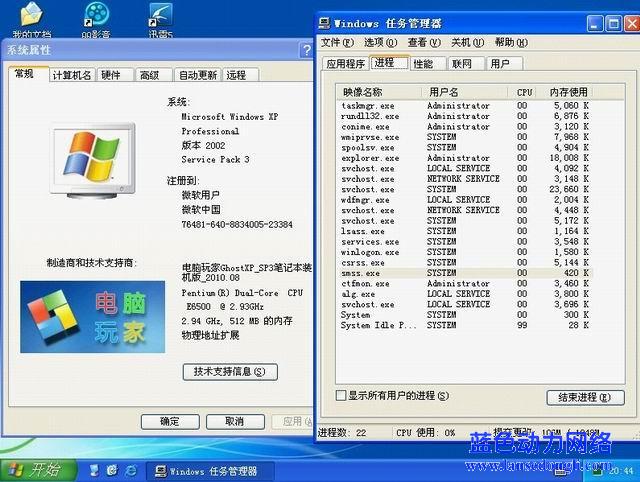The width and height of the screenshot is (640, 482).
Task: Select the conime.exe process row
Action: coord(465,127)
